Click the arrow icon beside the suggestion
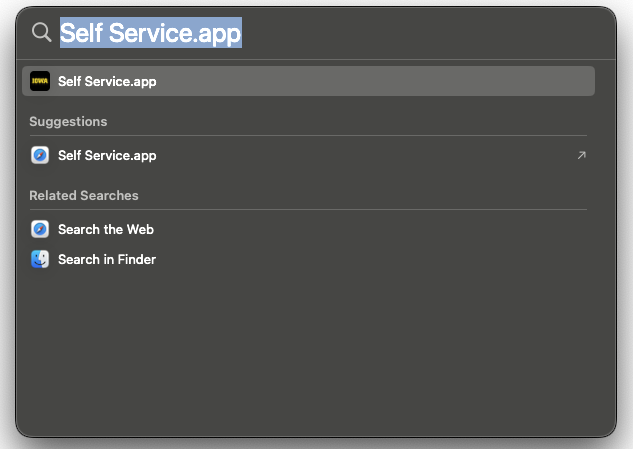Viewport: 633px width, 449px height. 581,155
